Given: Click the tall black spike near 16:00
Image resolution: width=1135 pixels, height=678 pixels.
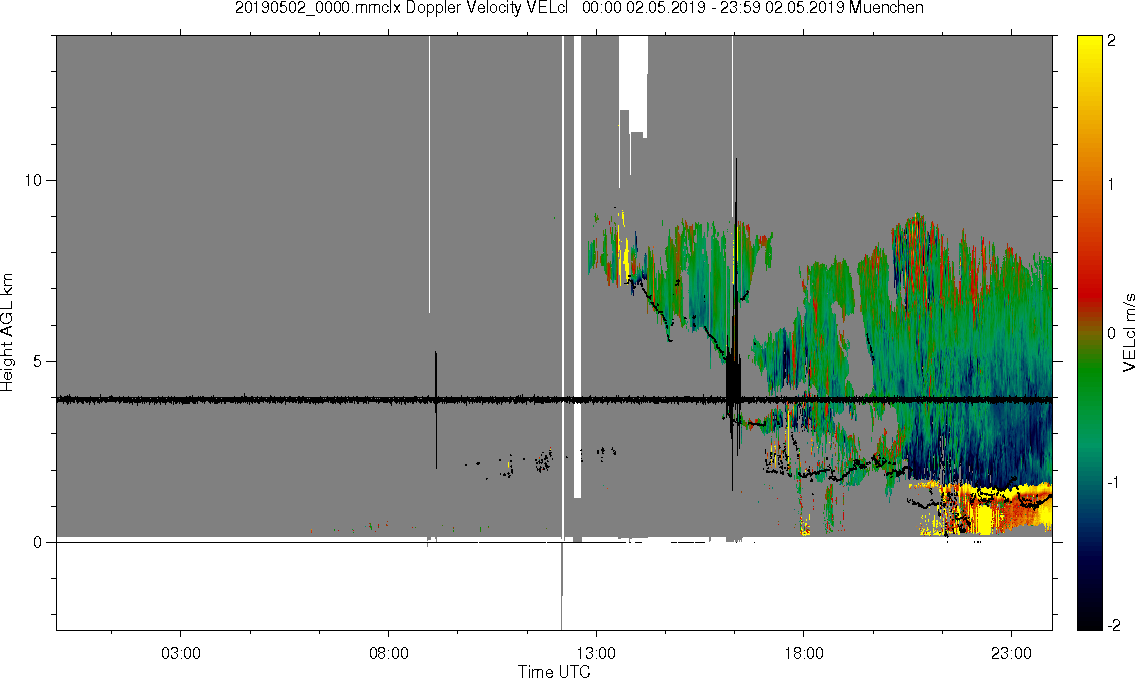Looking at the screenshot, I should 734,326.
